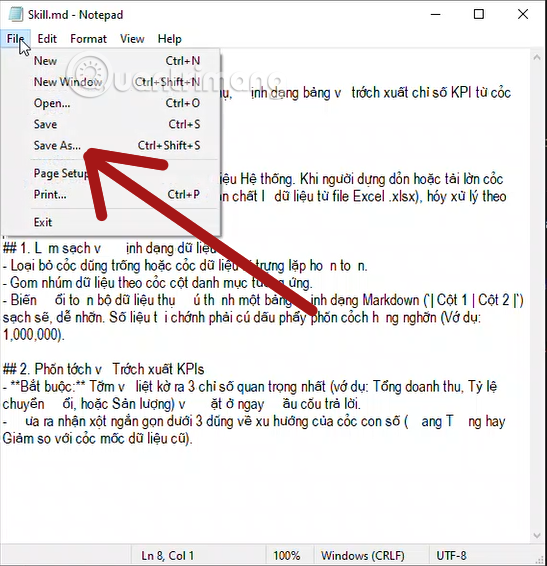Click the scrollbar down arrow

point(537,535)
